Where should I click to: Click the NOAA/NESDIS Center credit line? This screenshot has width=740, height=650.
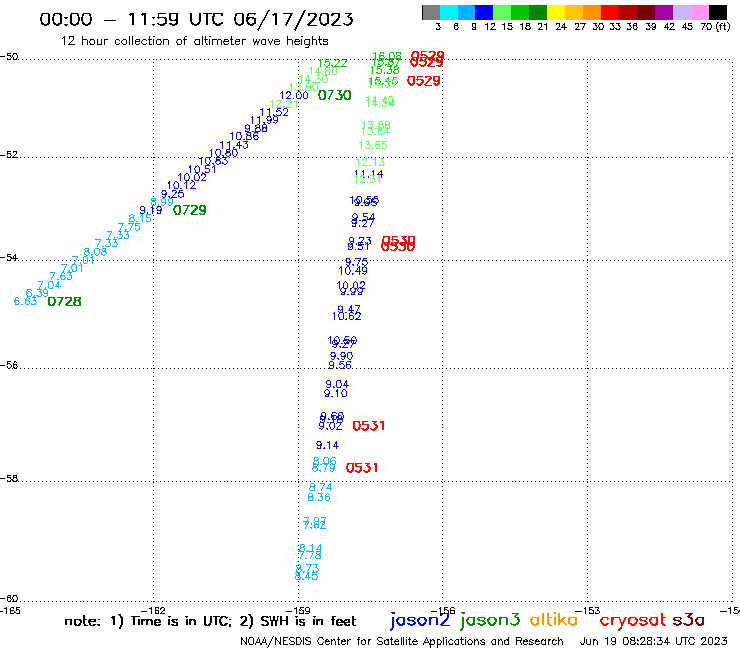click(x=402, y=642)
